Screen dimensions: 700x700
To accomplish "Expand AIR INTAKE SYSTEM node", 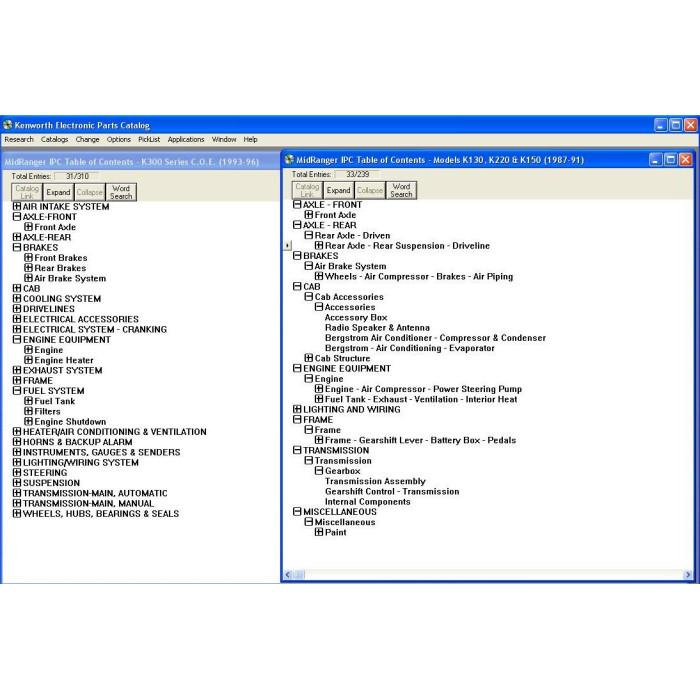I will tap(17, 206).
